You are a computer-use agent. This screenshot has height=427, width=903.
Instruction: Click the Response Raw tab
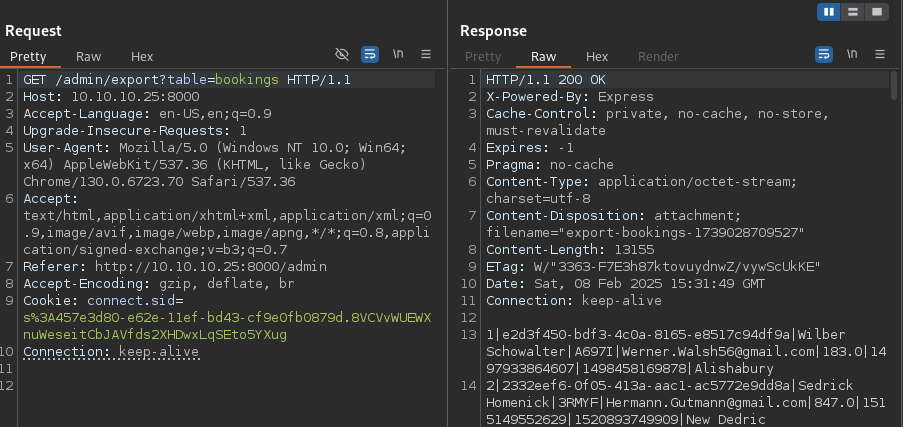click(x=543, y=57)
